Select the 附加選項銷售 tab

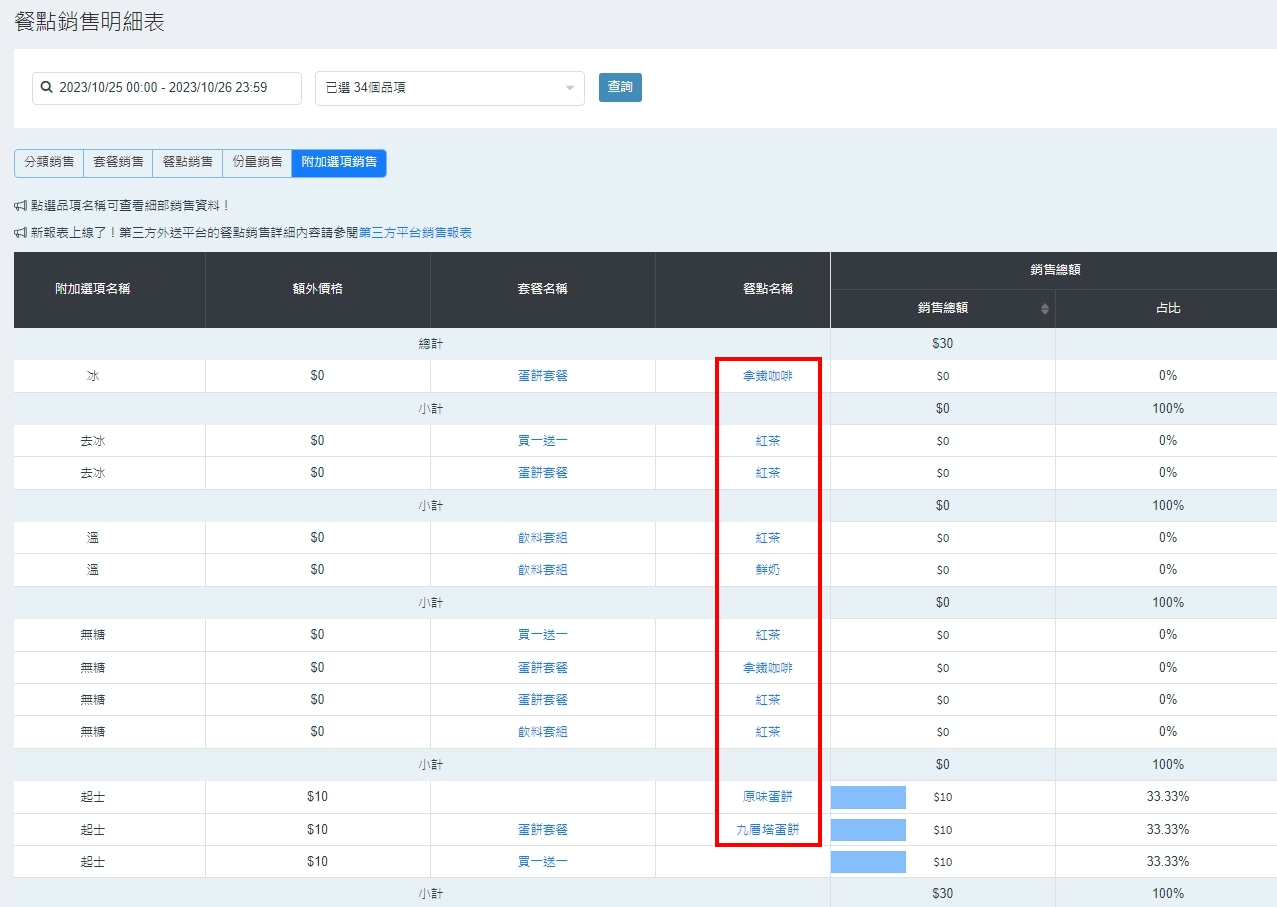tap(339, 162)
